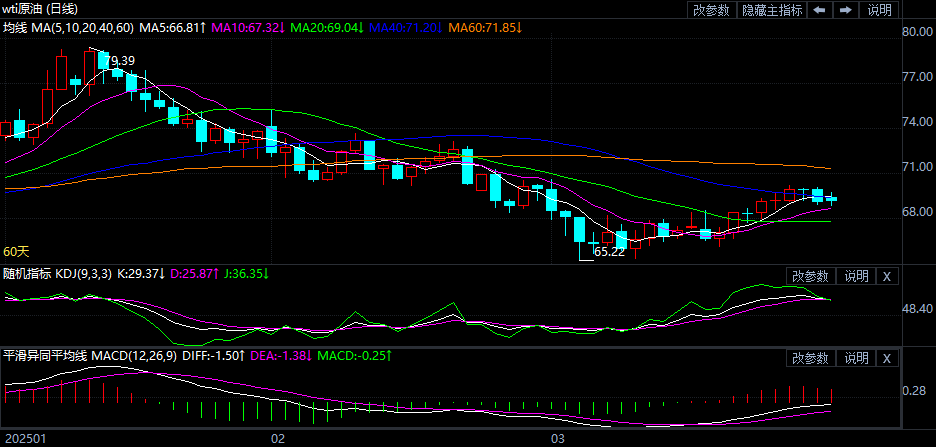Click the 均线 MA(5,10,20,40,60) indicator label
The width and height of the screenshot is (936, 447).
[68, 26]
